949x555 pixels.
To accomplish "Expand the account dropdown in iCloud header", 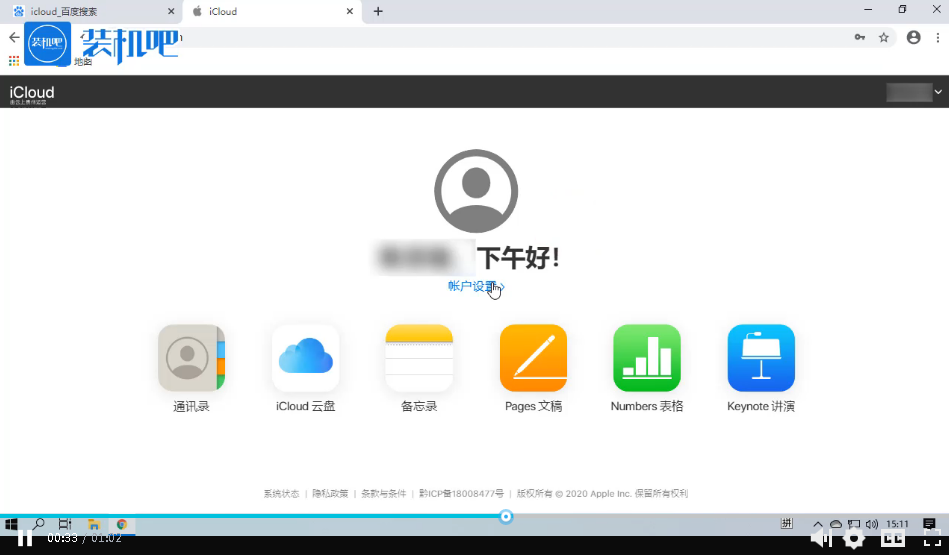I will pyautogui.click(x=938, y=92).
